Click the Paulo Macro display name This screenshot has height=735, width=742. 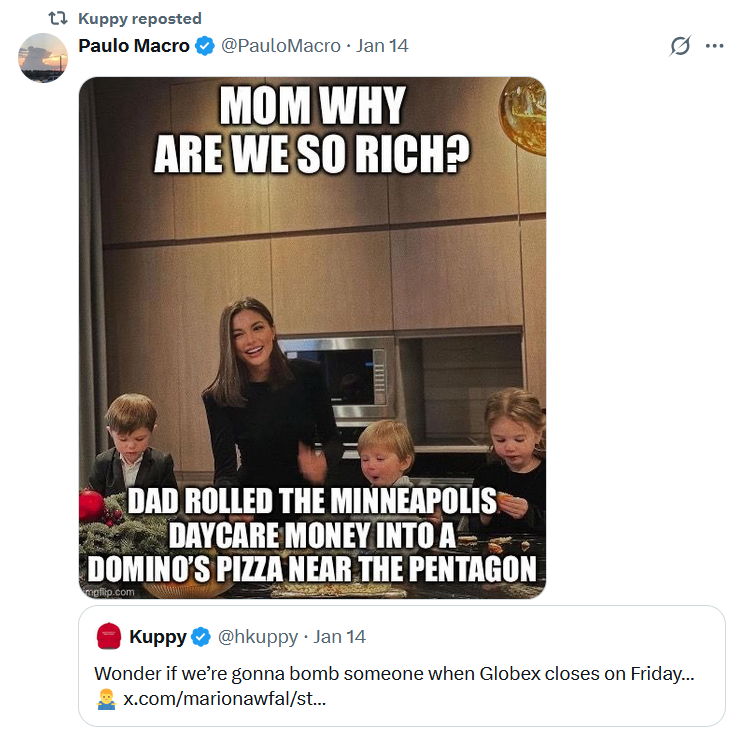coord(134,46)
